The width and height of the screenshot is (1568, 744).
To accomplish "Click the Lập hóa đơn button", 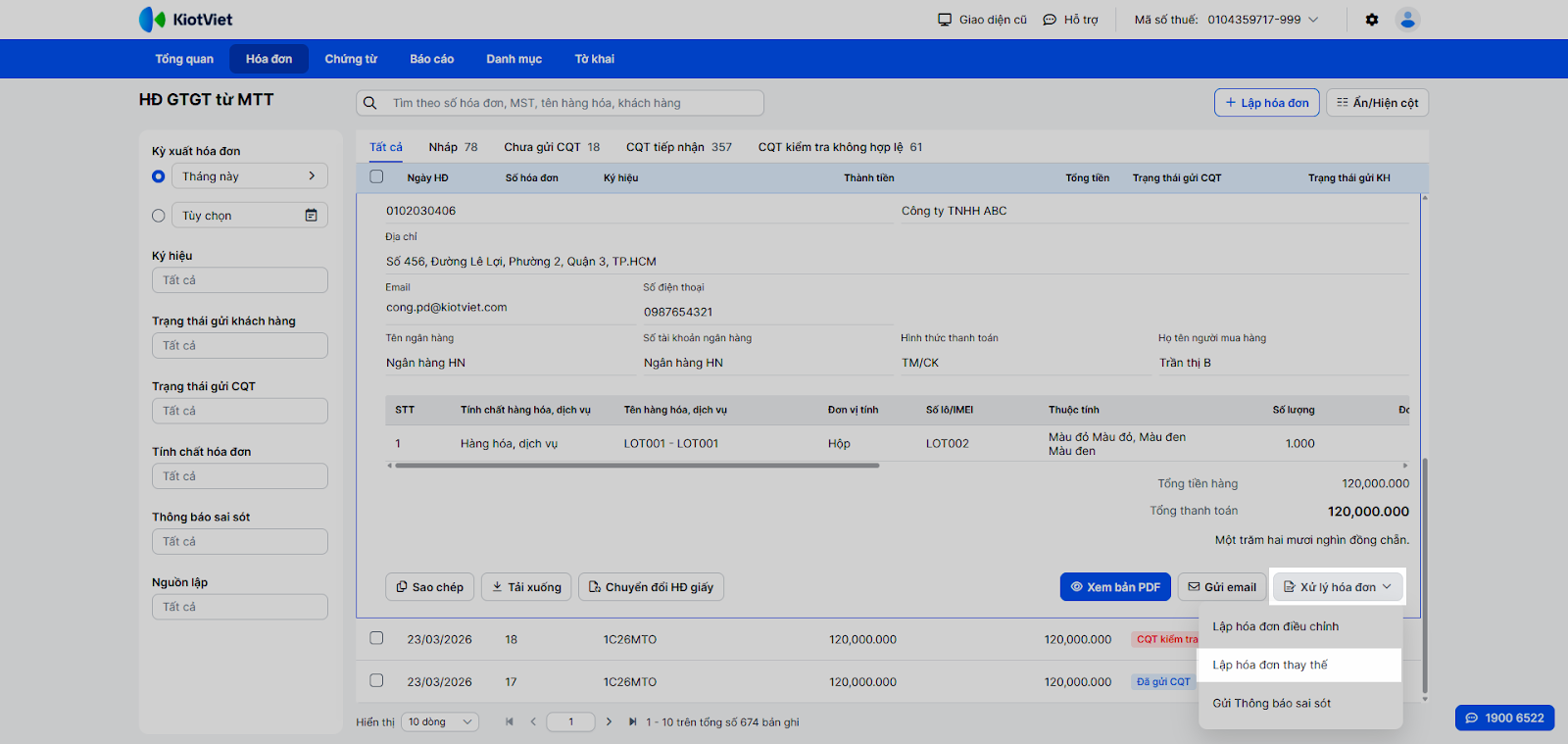I will 1266,103.
